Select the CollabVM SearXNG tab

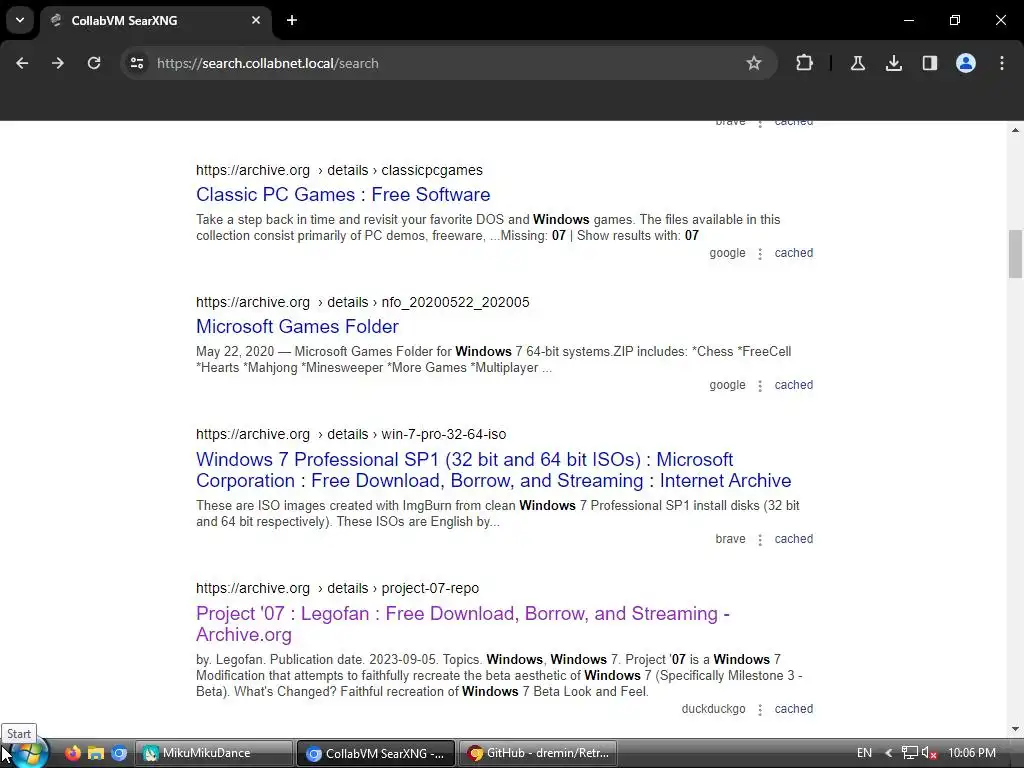click(155, 21)
